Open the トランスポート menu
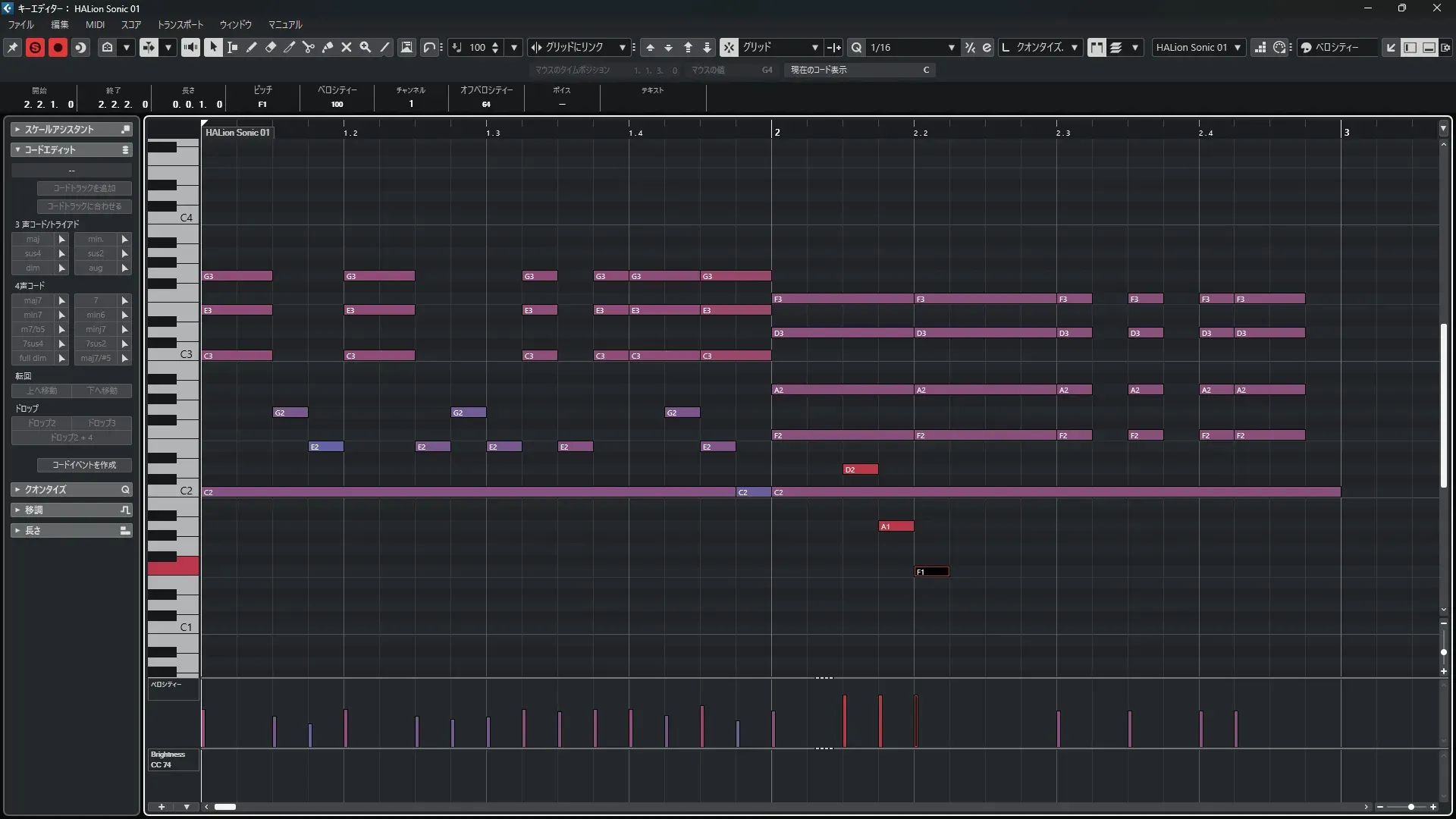 (180, 24)
